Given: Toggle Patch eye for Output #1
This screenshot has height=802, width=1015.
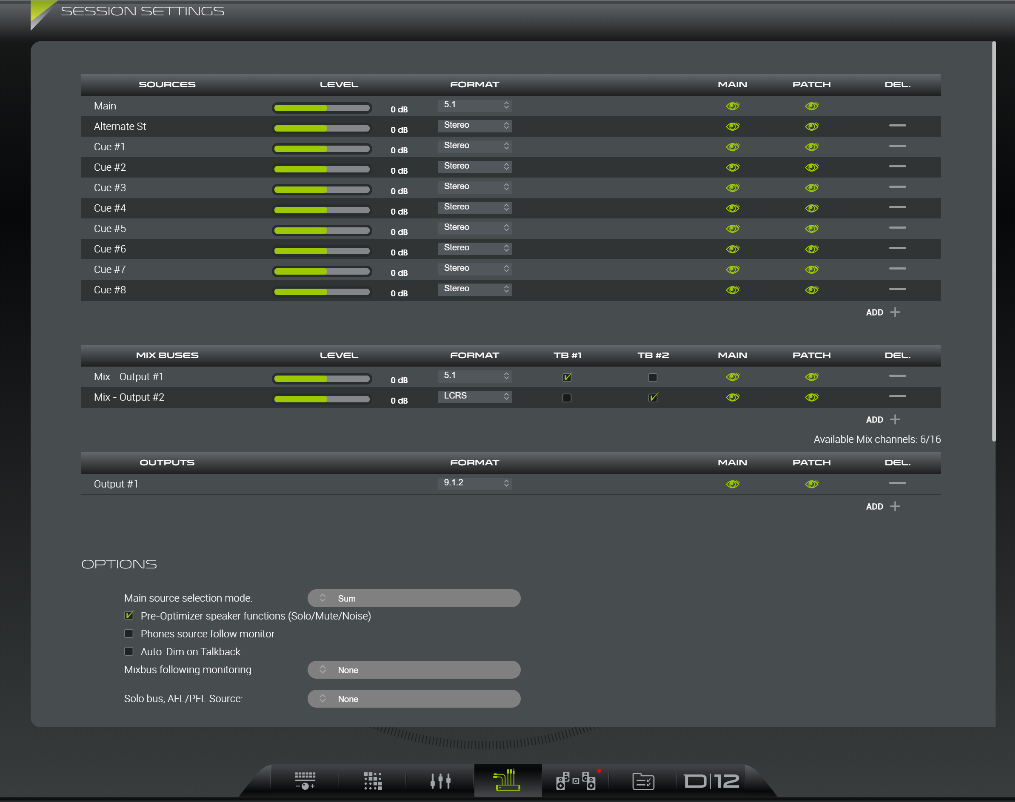Looking at the screenshot, I should (x=812, y=484).
